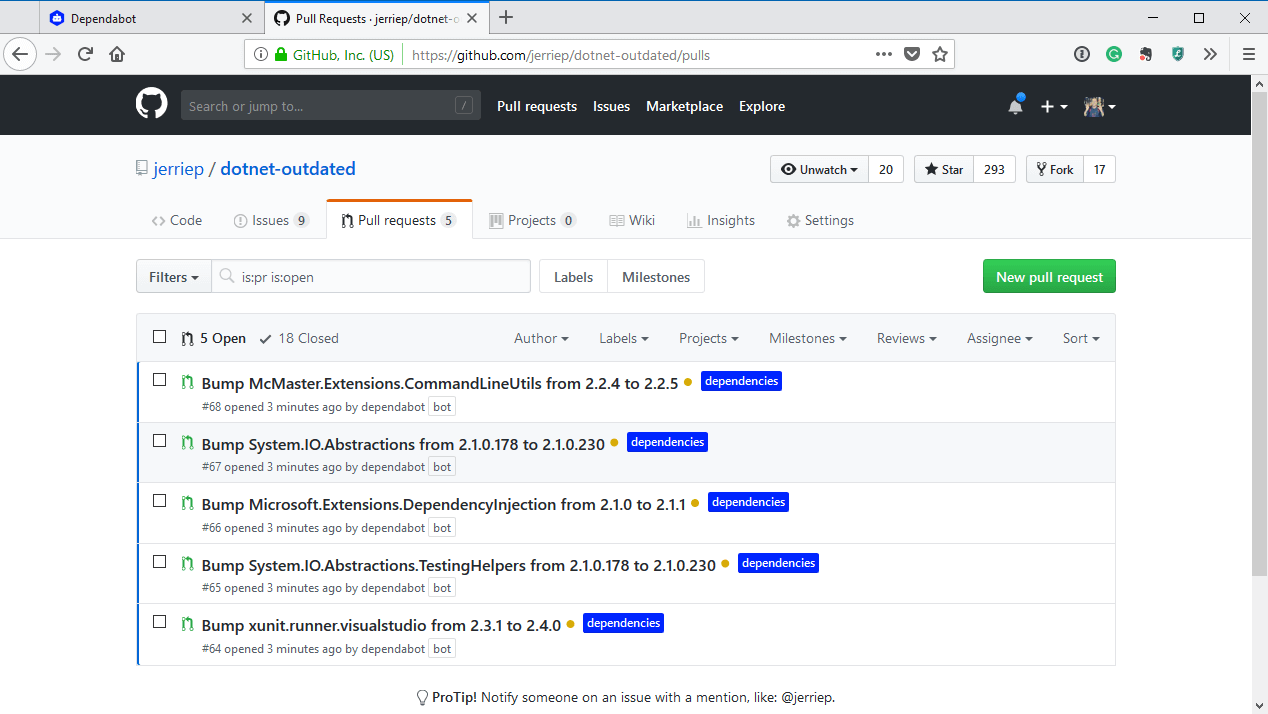Click the Pocket save icon

click(x=912, y=54)
